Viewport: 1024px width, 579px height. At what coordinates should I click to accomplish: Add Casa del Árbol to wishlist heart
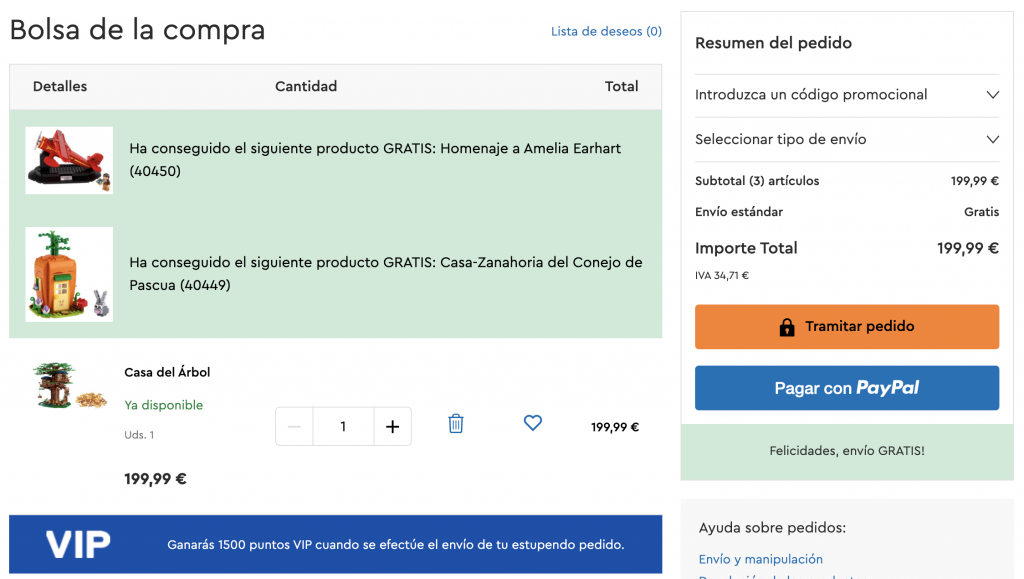[x=533, y=423]
